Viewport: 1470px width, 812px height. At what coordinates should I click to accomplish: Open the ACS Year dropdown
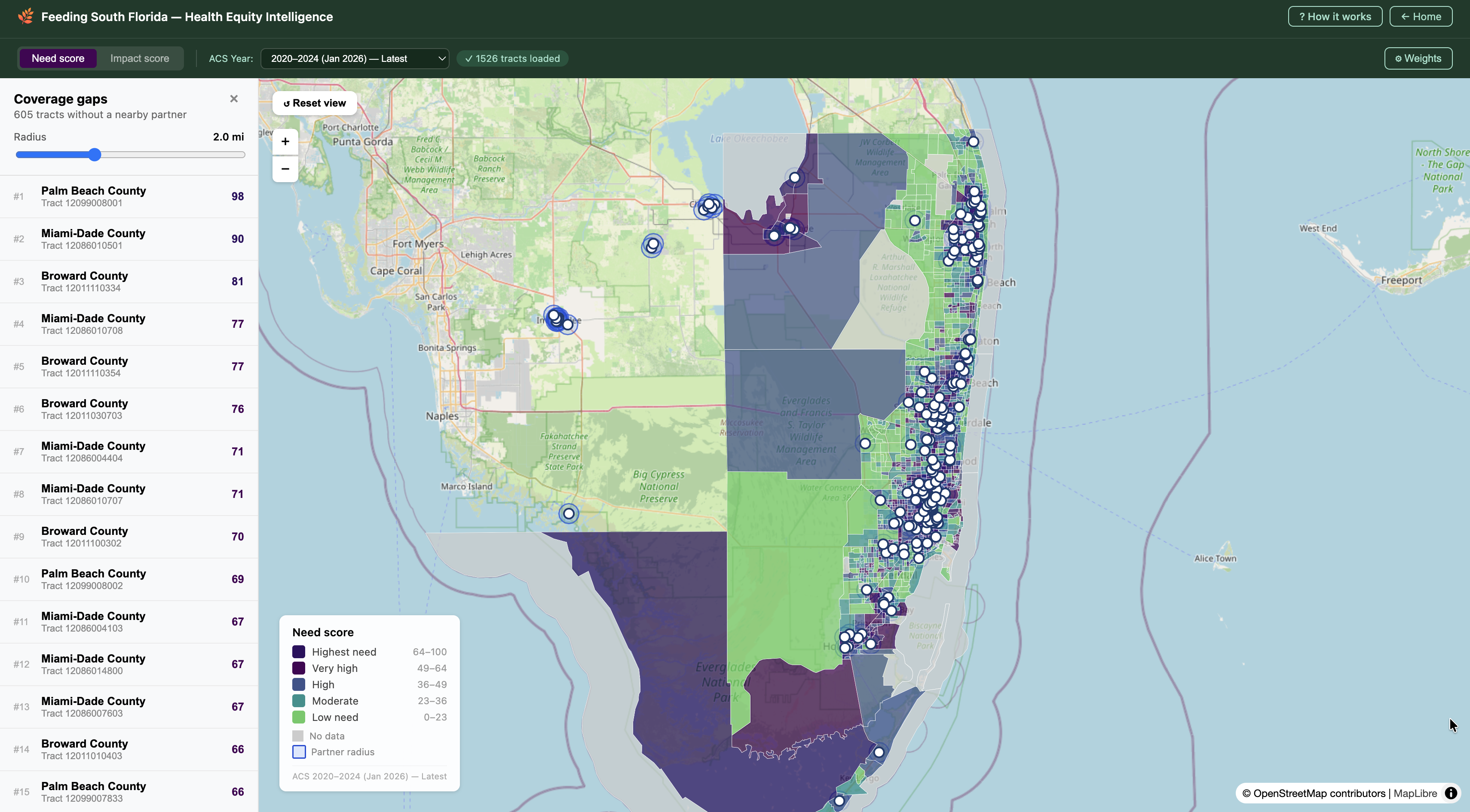pyautogui.click(x=355, y=58)
